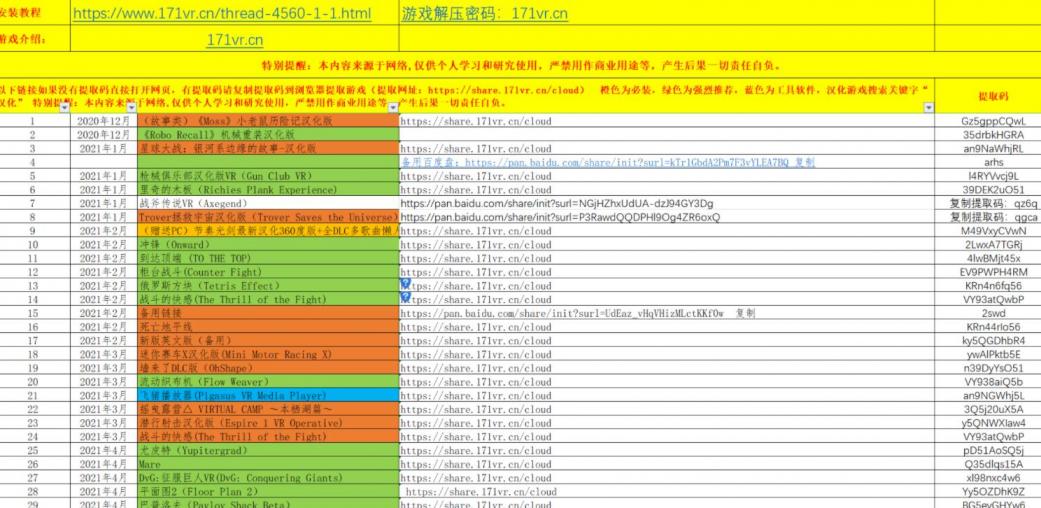Select the 俄罗斯方块 (Tetris Effect) cell
Image resolution: width=1041 pixels, height=508 pixels.
pyautogui.click(x=268, y=286)
